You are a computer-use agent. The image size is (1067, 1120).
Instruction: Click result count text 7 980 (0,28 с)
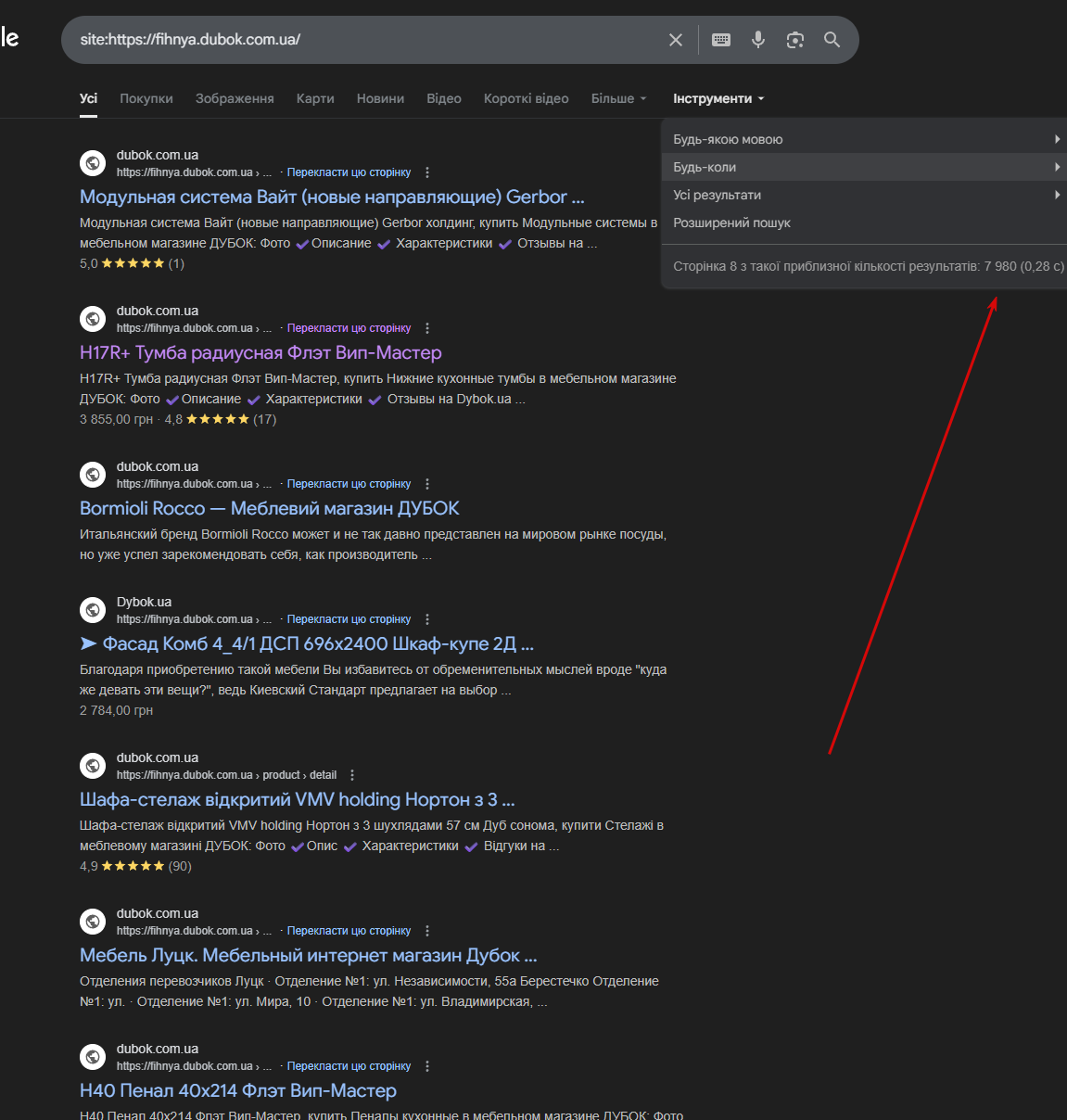coord(1024,266)
